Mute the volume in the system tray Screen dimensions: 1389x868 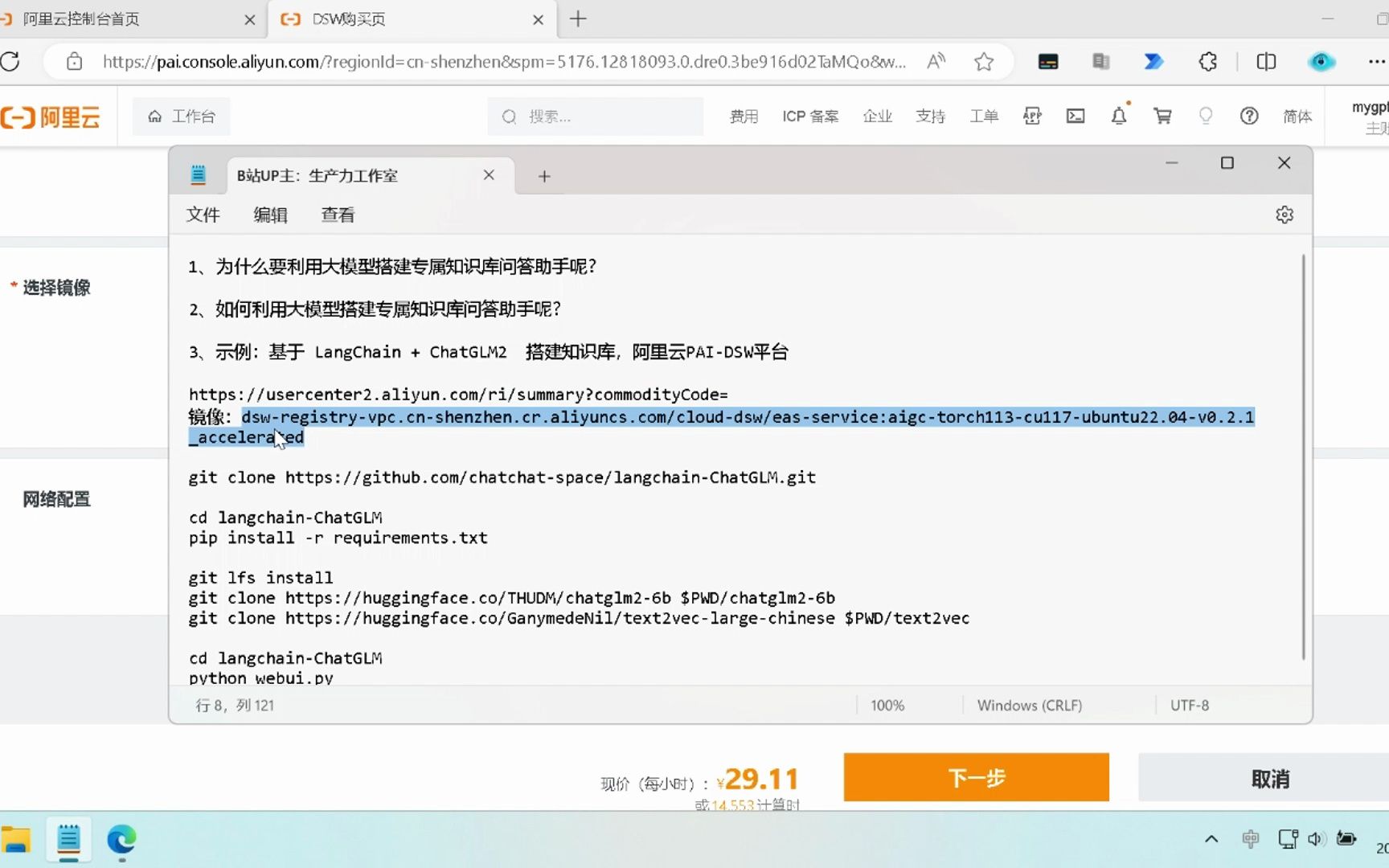pos(1317,839)
